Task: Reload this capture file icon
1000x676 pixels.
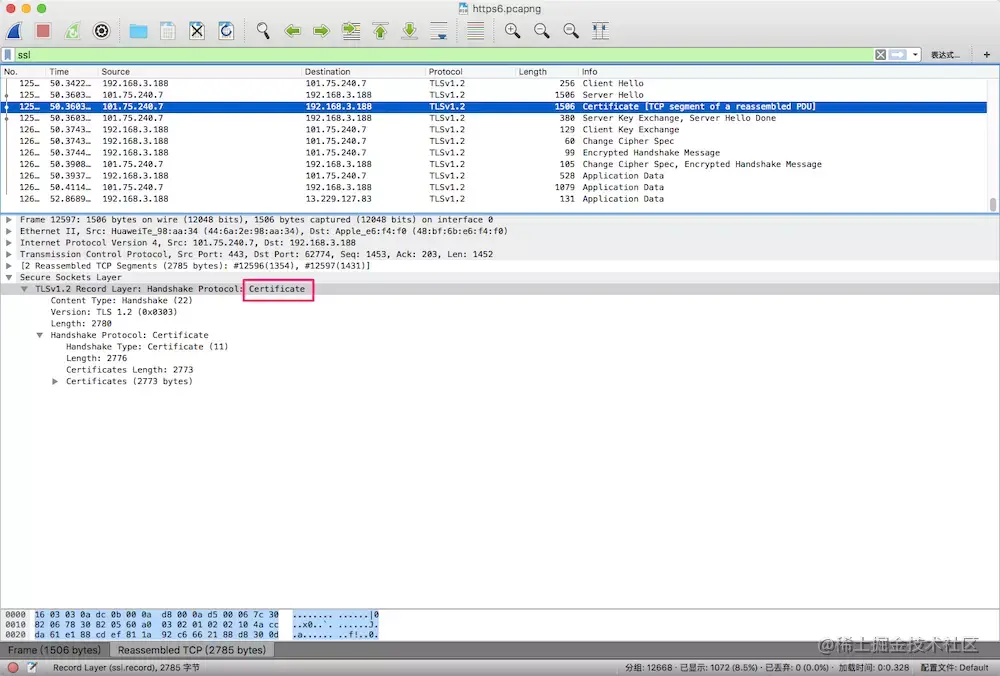Action: coord(226,31)
